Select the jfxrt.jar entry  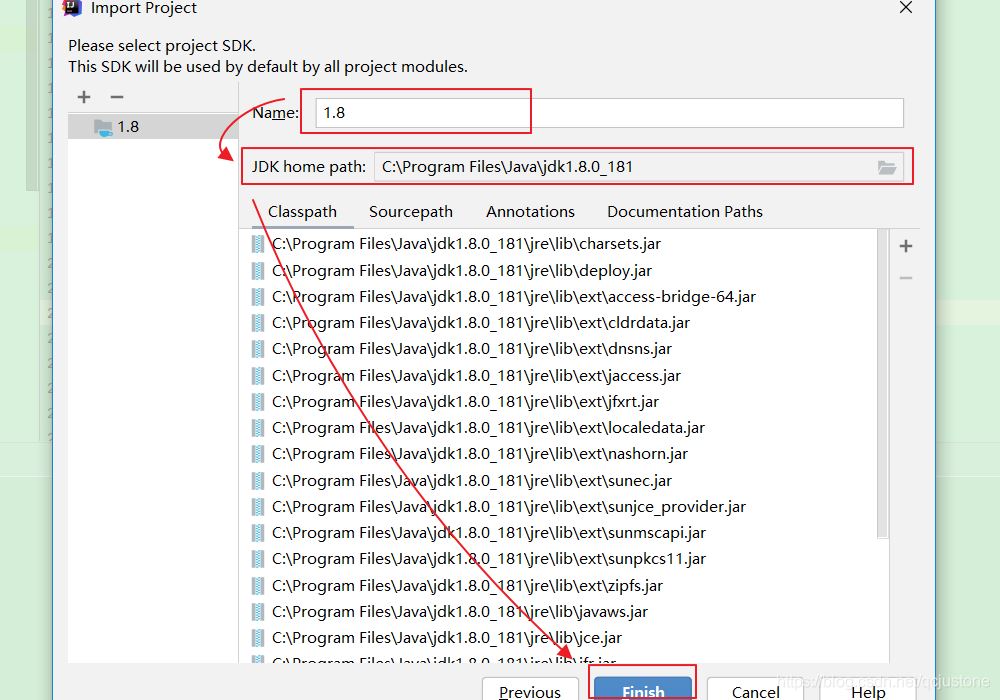465,402
